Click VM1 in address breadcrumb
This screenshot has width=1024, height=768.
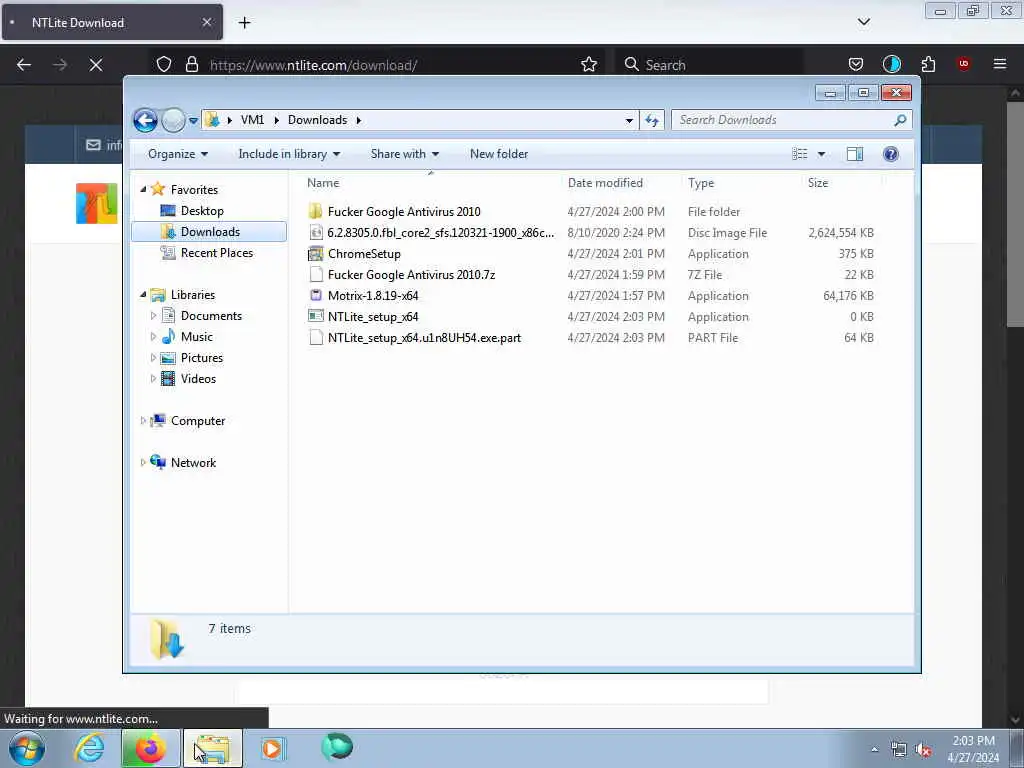coord(252,120)
